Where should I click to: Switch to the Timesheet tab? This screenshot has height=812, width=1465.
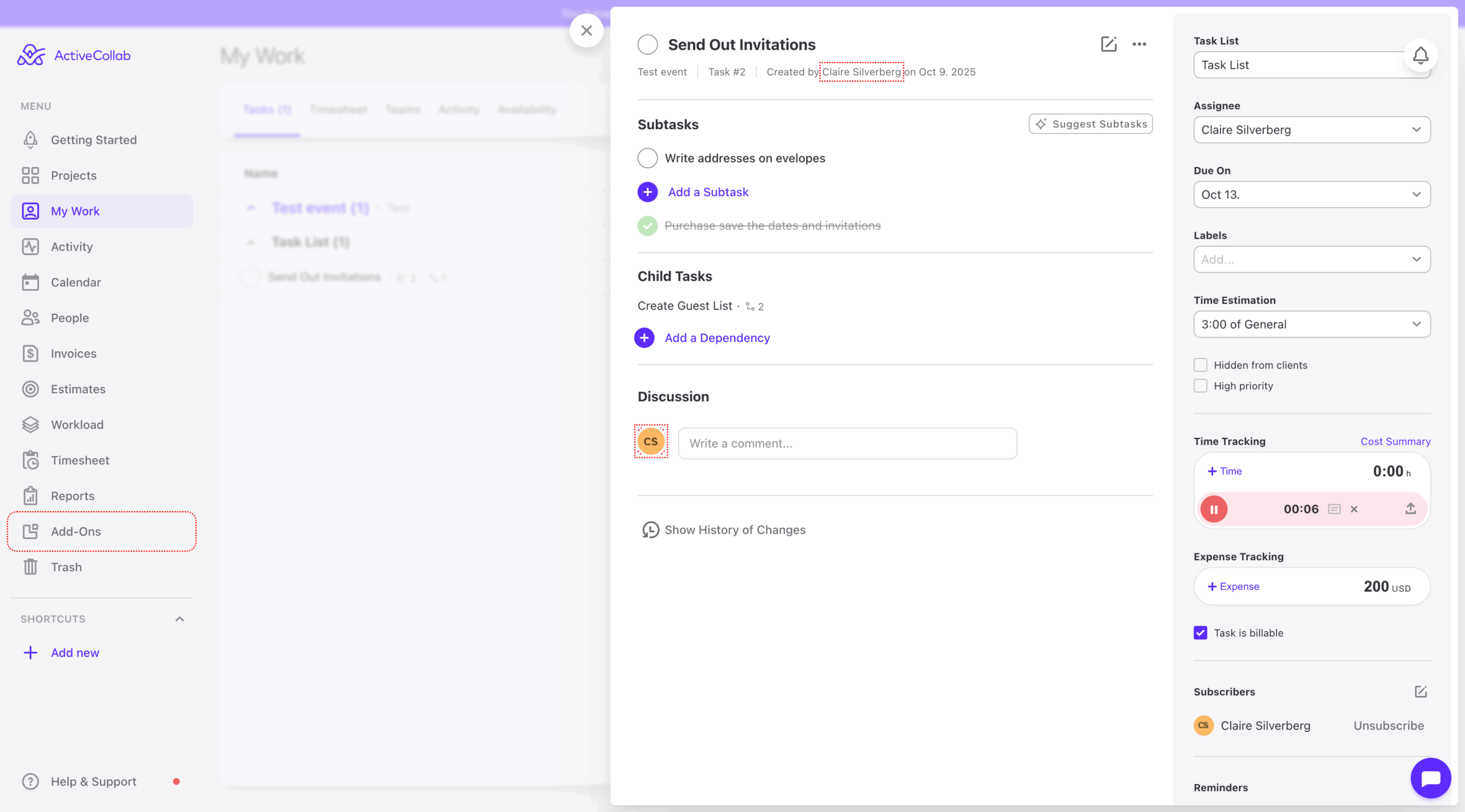338,109
